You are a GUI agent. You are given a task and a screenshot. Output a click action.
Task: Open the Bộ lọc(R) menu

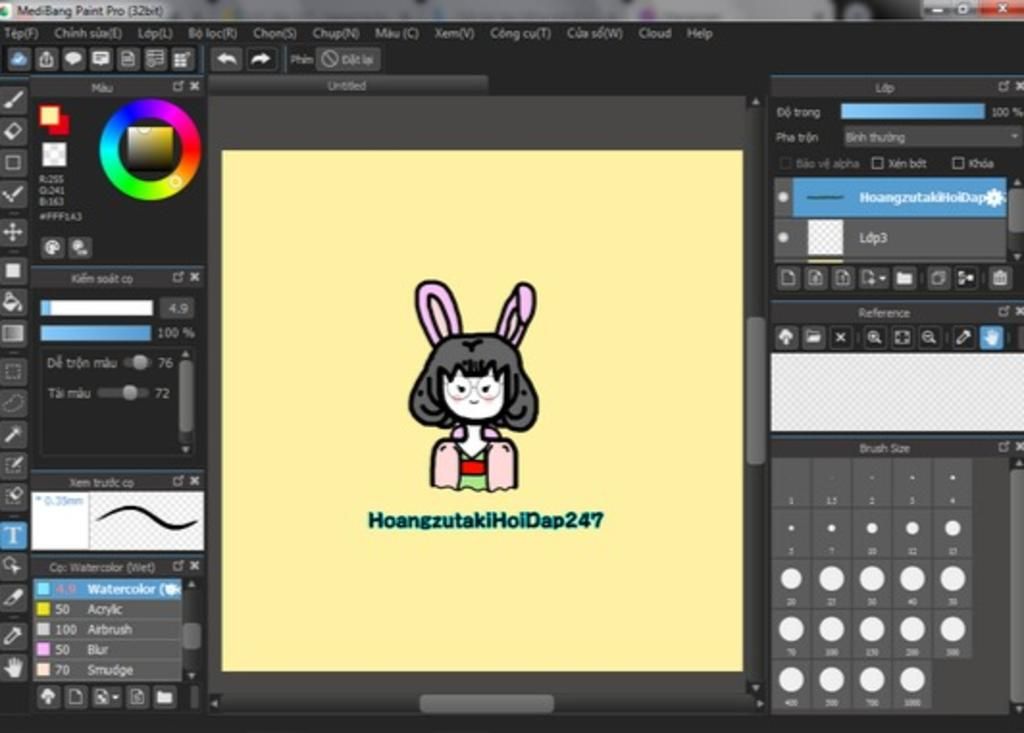pos(212,33)
